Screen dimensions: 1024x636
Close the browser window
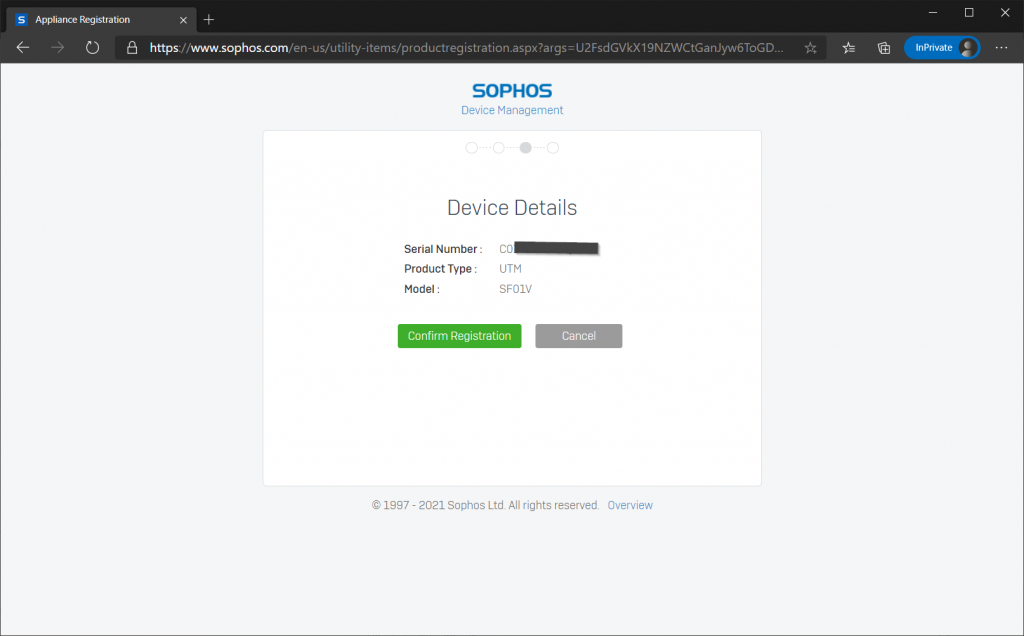pyautogui.click(x=1005, y=12)
